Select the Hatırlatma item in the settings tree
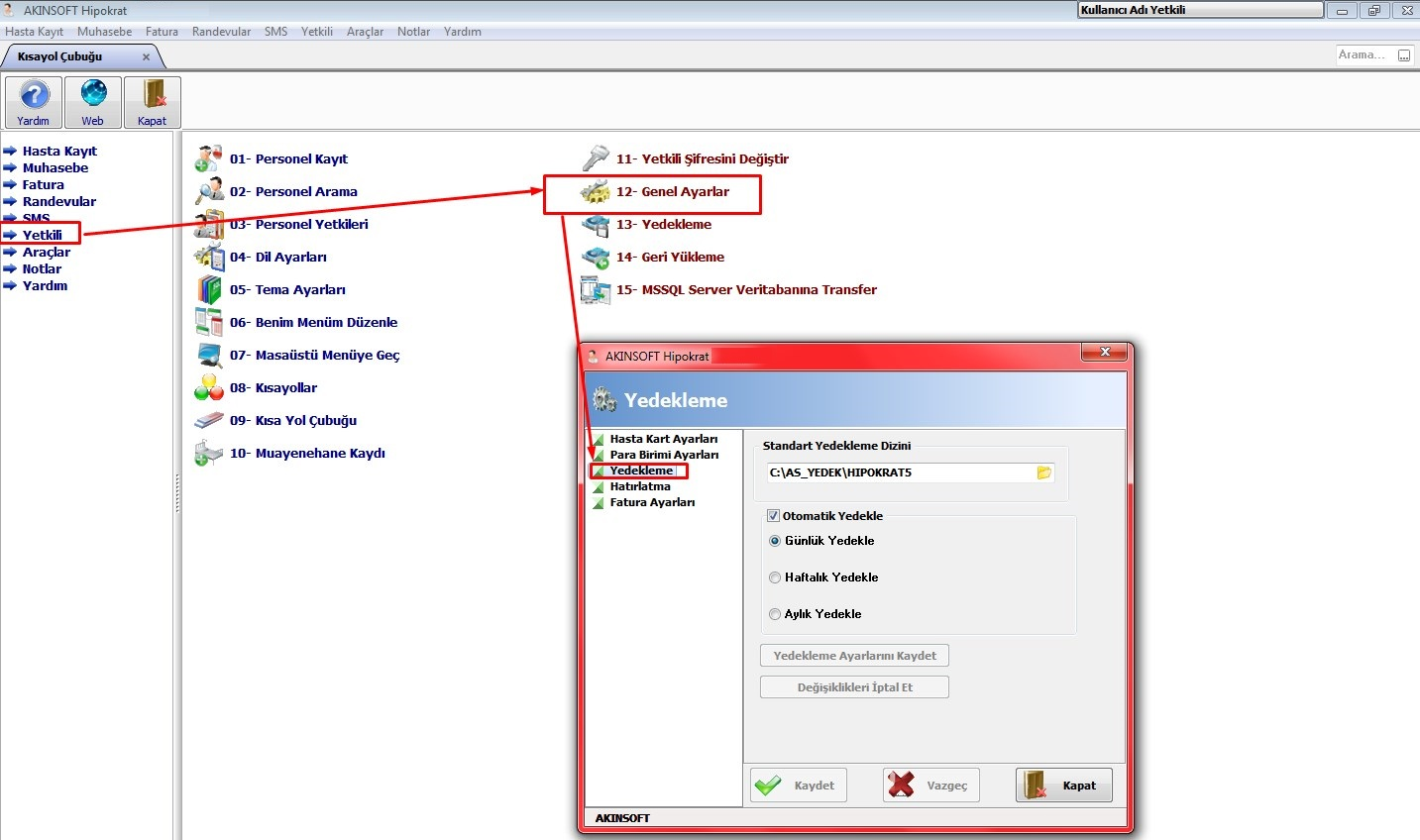 [x=640, y=486]
